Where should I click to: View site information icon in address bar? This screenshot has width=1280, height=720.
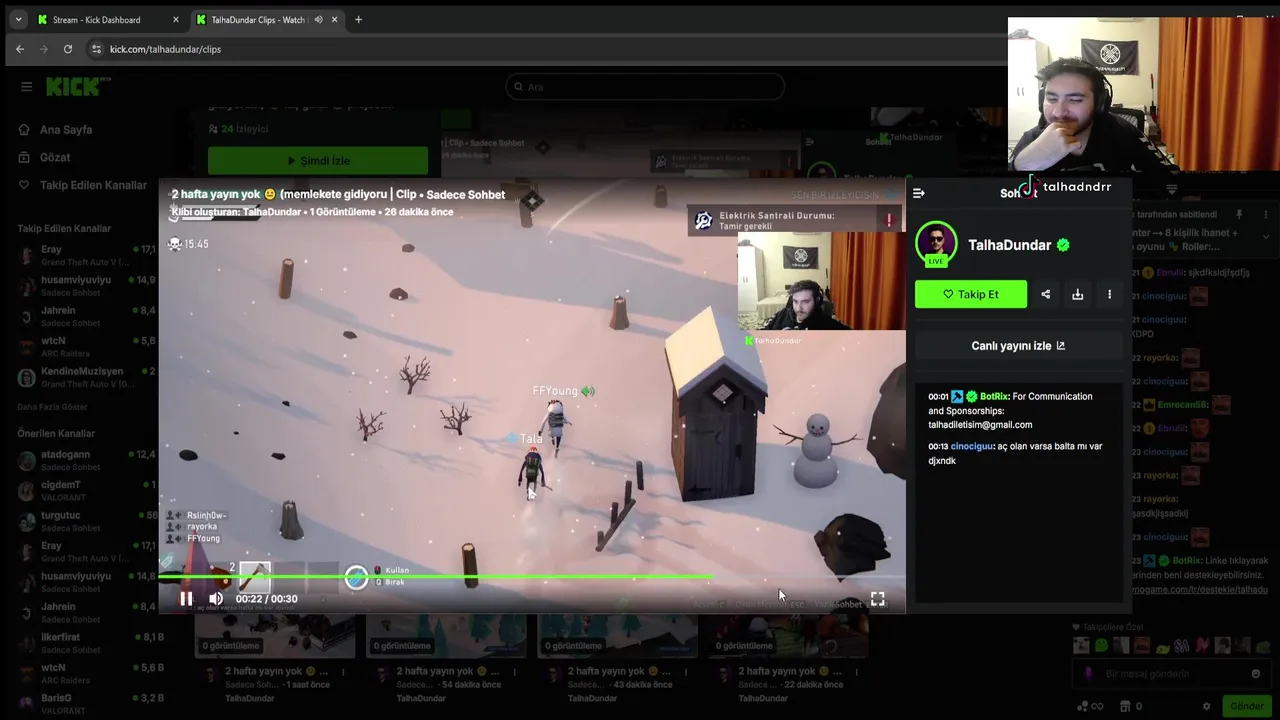click(96, 49)
